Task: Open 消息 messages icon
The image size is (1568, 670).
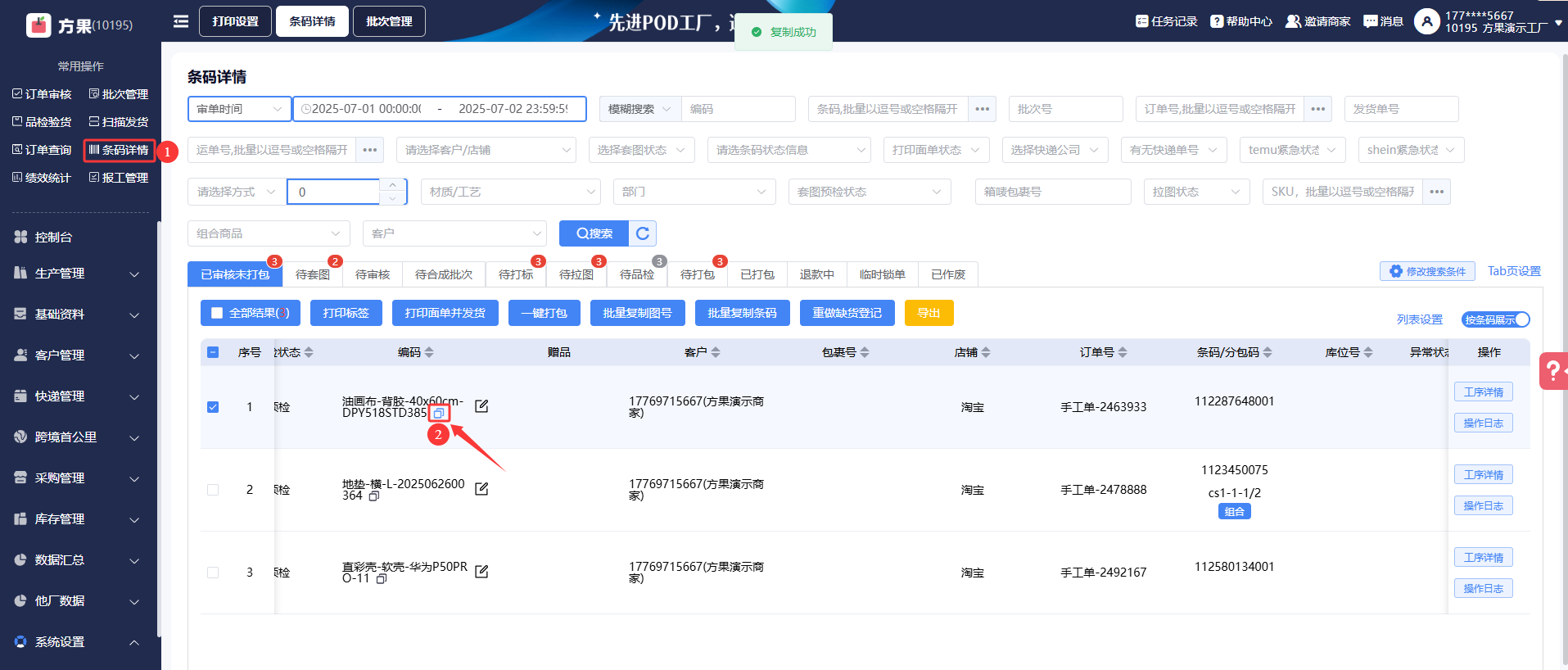Action: [x=1384, y=21]
